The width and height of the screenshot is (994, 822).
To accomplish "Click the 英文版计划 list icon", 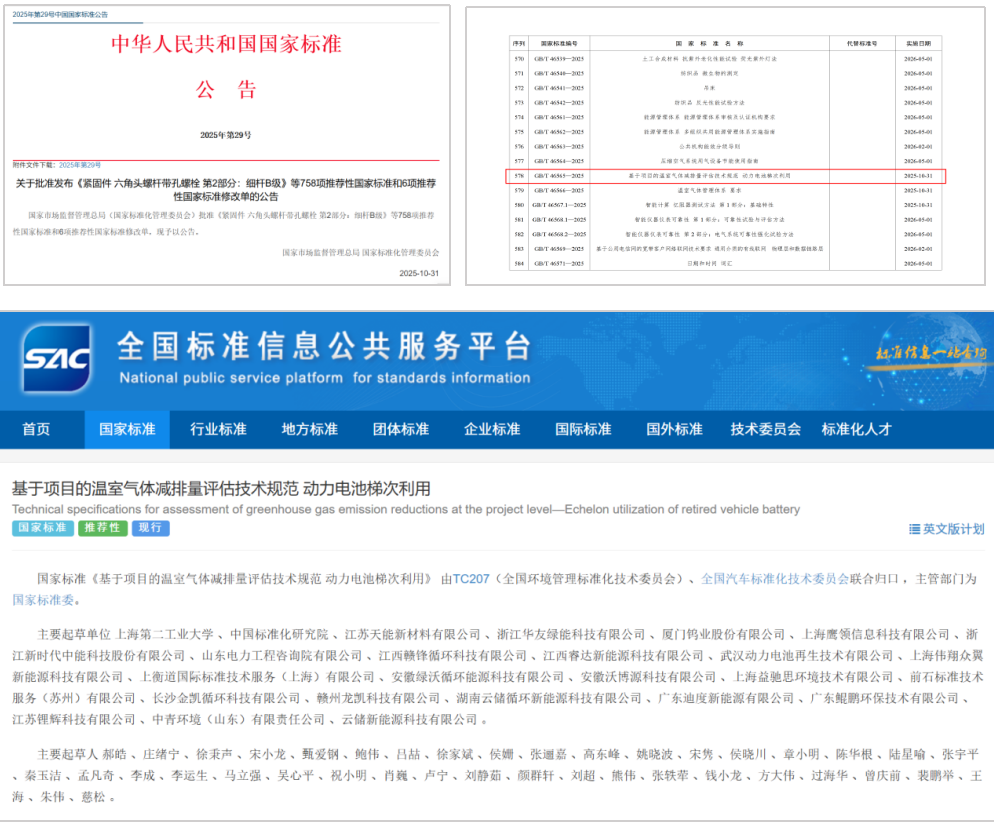I will click(914, 529).
